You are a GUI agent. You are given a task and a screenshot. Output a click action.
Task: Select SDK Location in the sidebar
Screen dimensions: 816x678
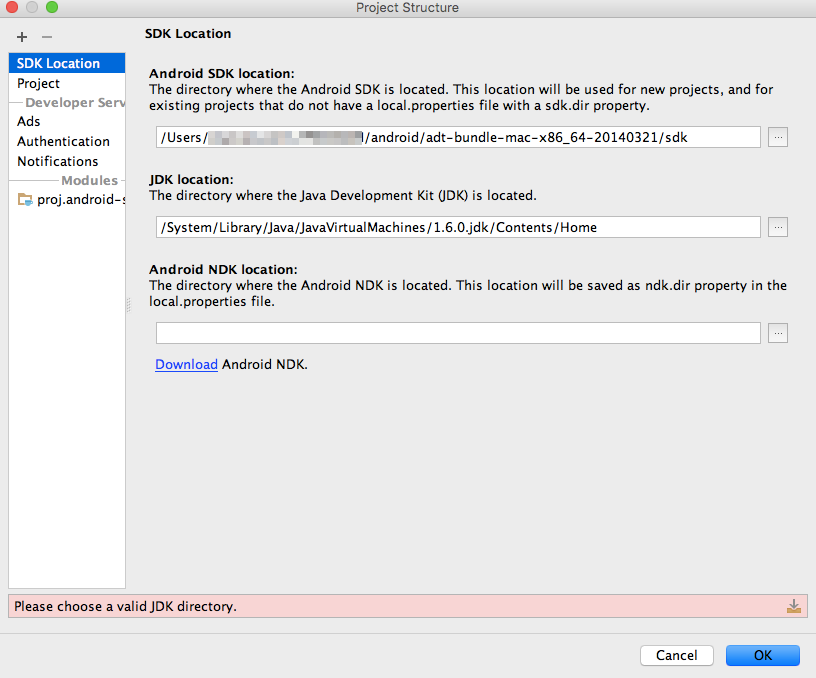(x=58, y=63)
